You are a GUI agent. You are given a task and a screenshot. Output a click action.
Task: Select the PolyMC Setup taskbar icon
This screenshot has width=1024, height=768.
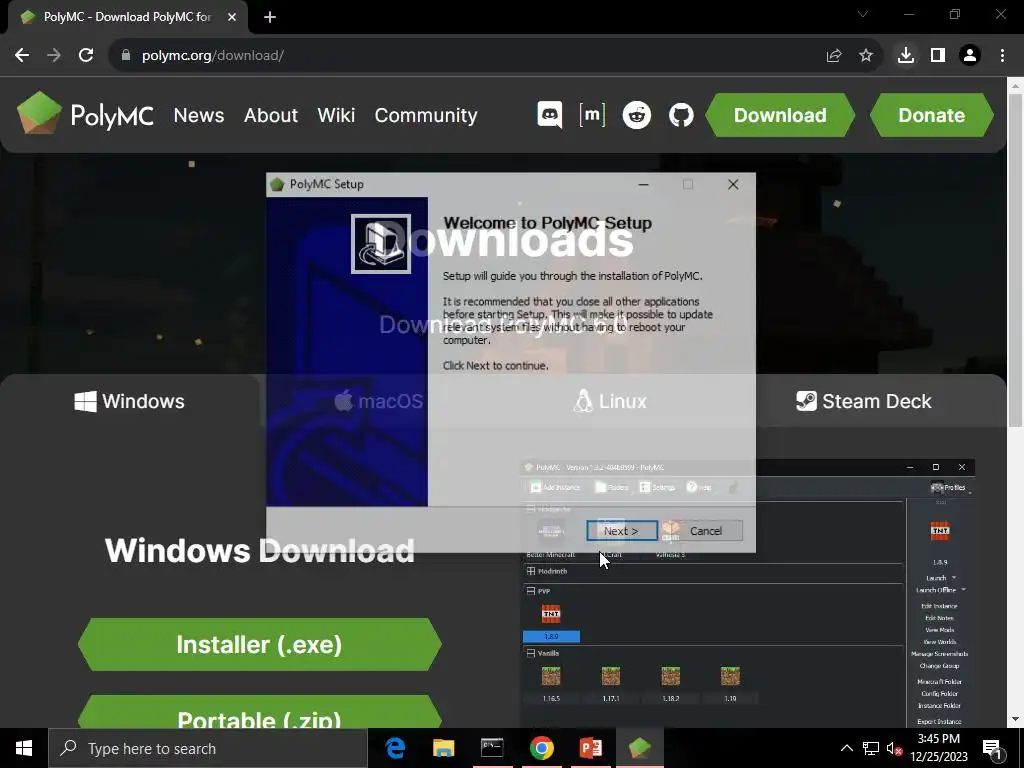point(639,748)
